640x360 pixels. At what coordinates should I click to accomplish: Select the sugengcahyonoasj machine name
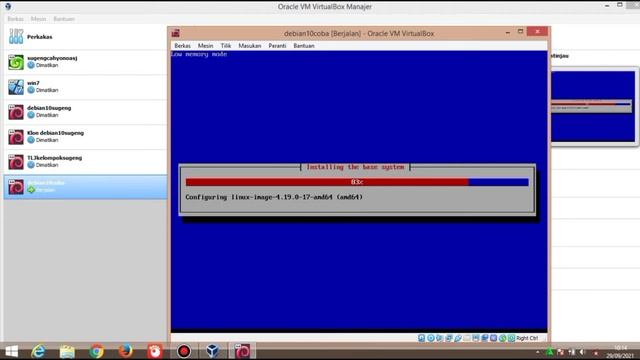click(x=52, y=58)
